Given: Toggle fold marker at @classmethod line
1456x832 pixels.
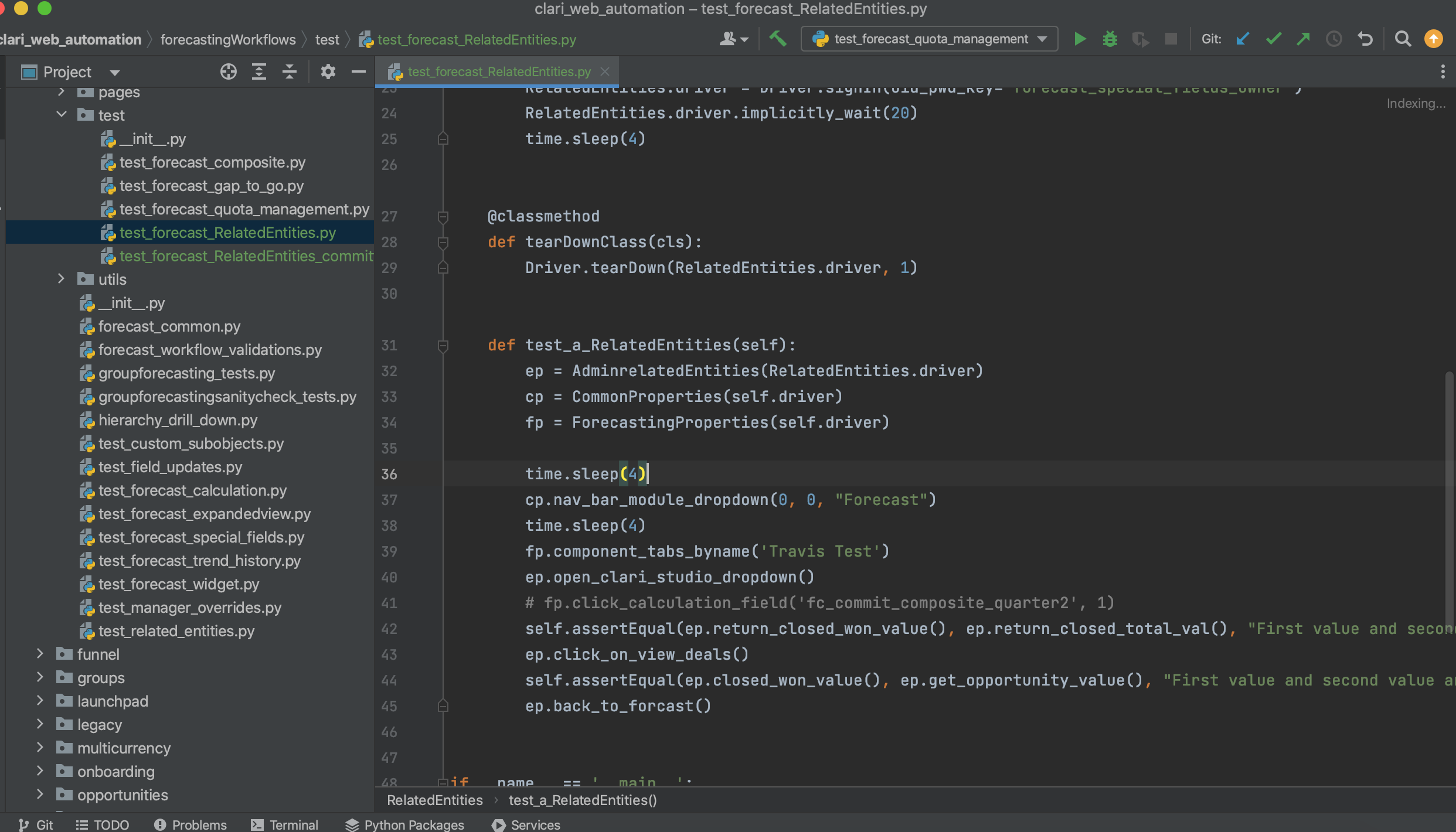Looking at the screenshot, I should (443, 217).
